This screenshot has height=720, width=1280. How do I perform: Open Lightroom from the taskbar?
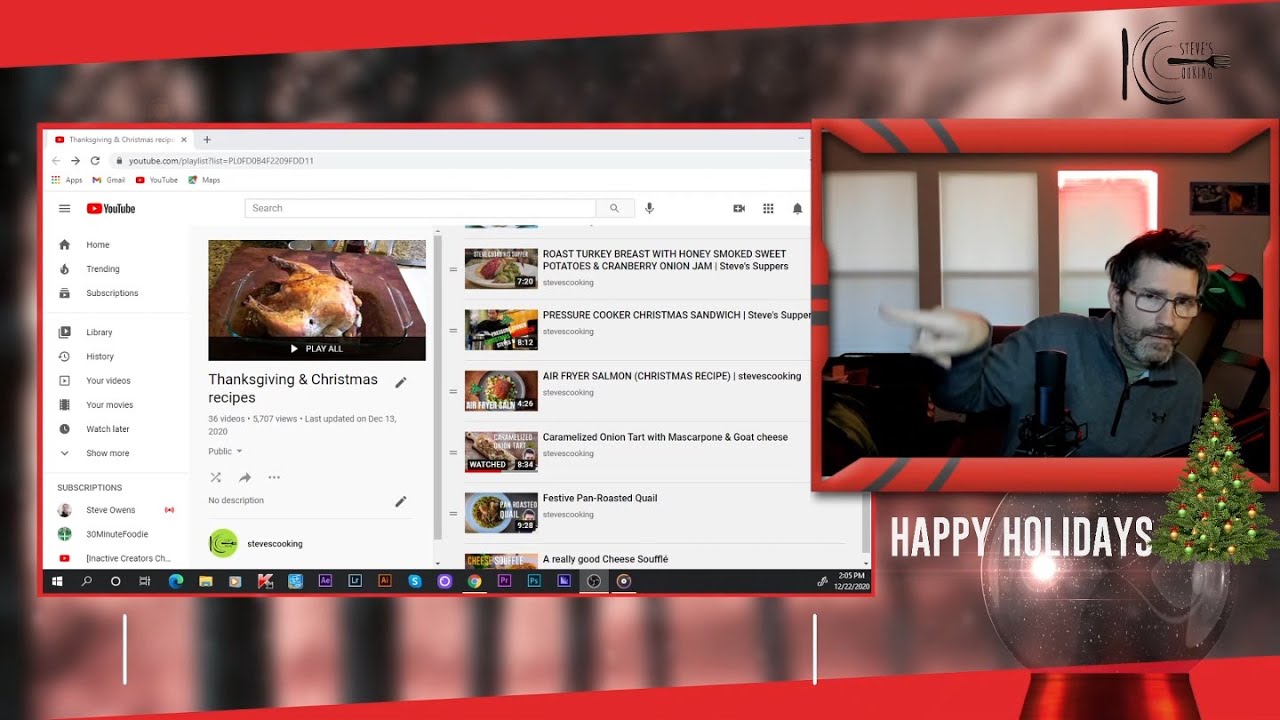pyautogui.click(x=355, y=581)
